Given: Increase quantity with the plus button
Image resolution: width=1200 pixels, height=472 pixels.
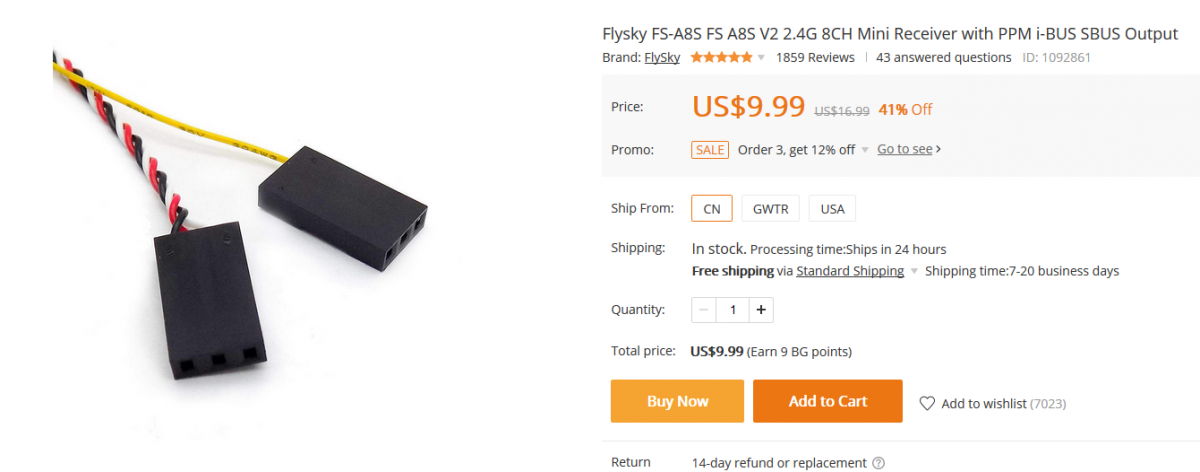Looking at the screenshot, I should pos(761,310).
